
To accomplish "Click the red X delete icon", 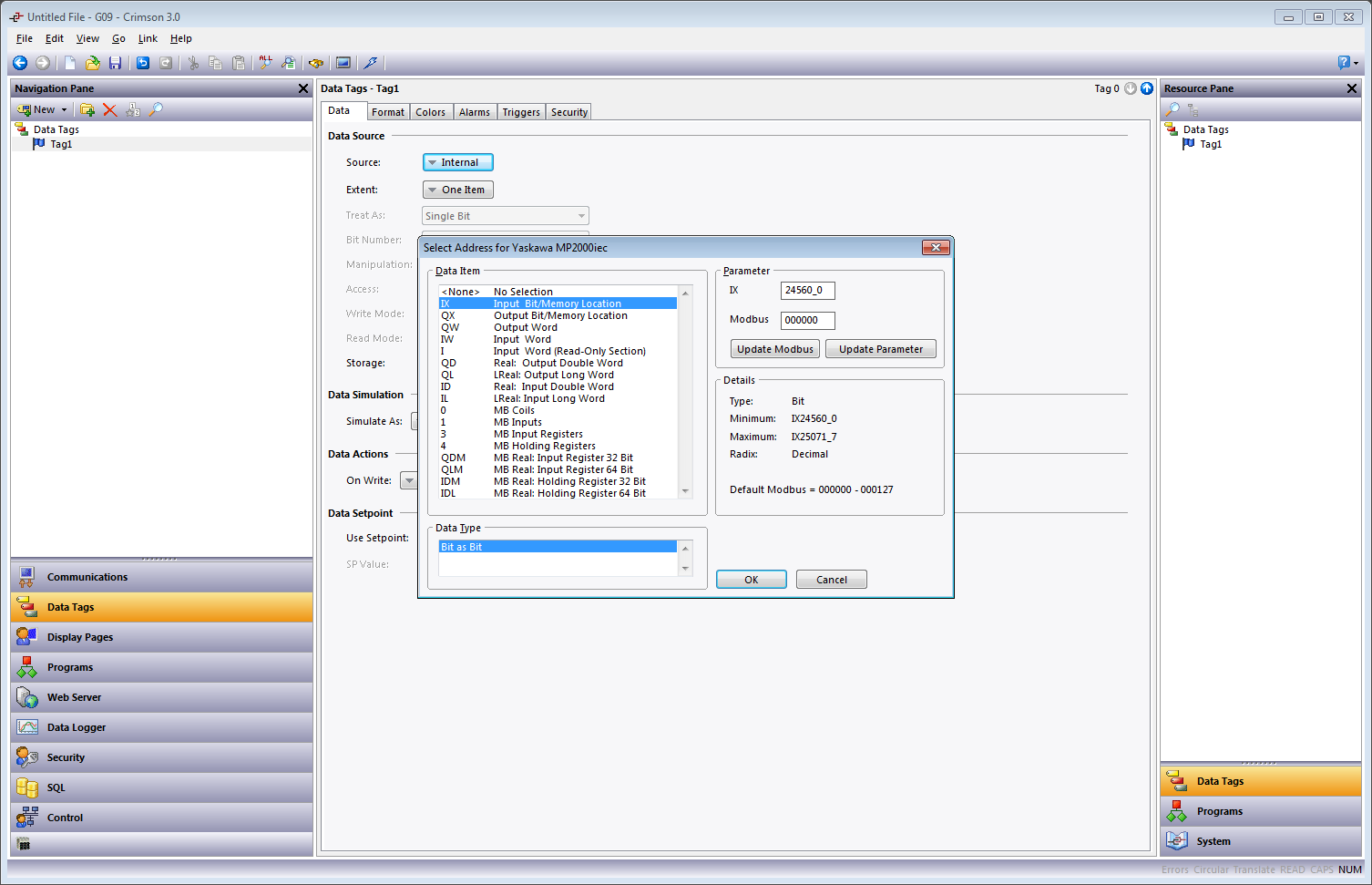I will [110, 109].
